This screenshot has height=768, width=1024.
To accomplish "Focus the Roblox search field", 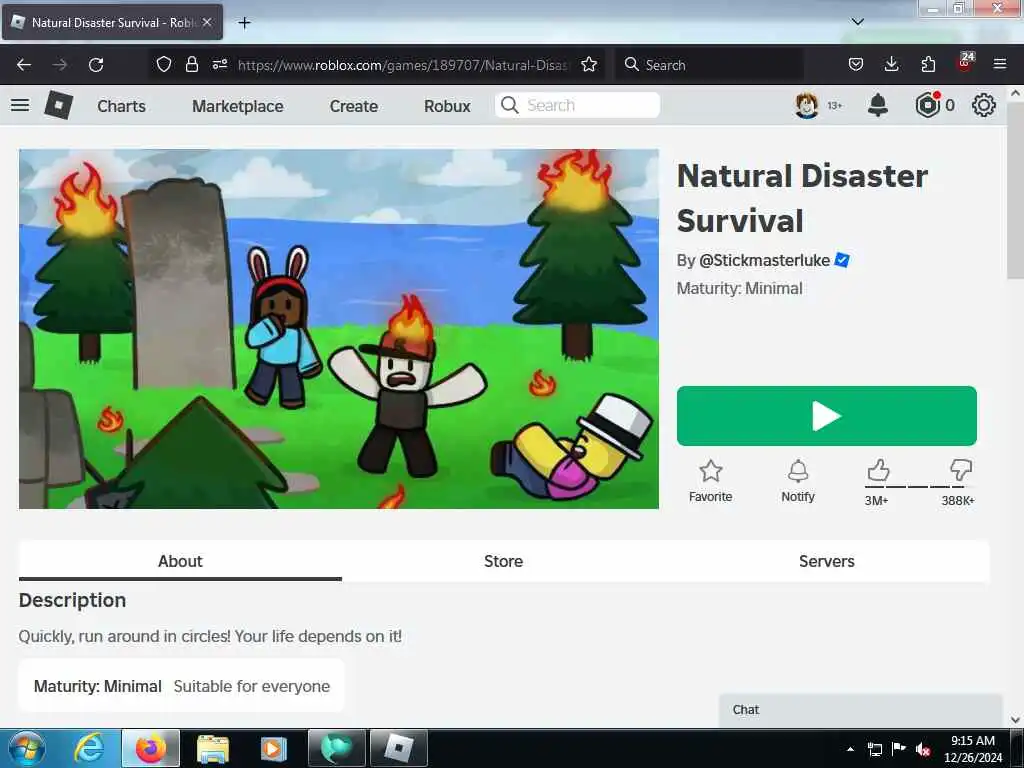I will point(577,105).
